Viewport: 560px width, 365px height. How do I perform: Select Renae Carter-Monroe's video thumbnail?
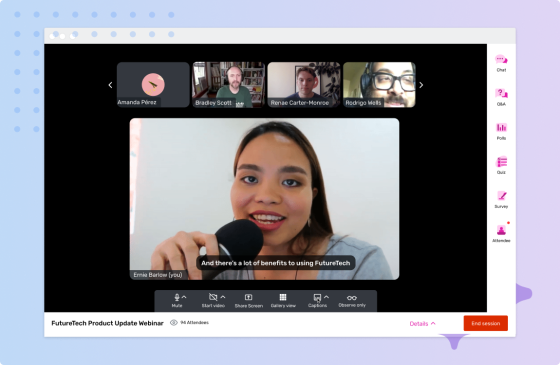pos(304,85)
